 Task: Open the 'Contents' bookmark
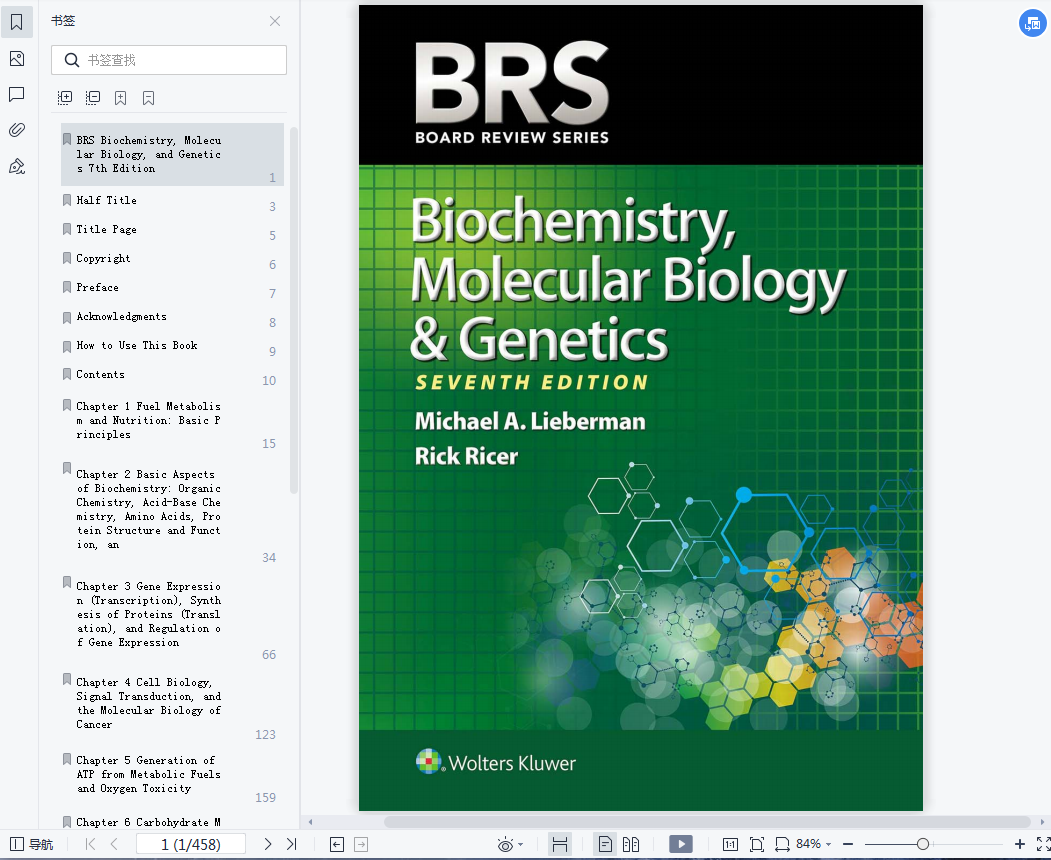pyautogui.click(x=101, y=374)
